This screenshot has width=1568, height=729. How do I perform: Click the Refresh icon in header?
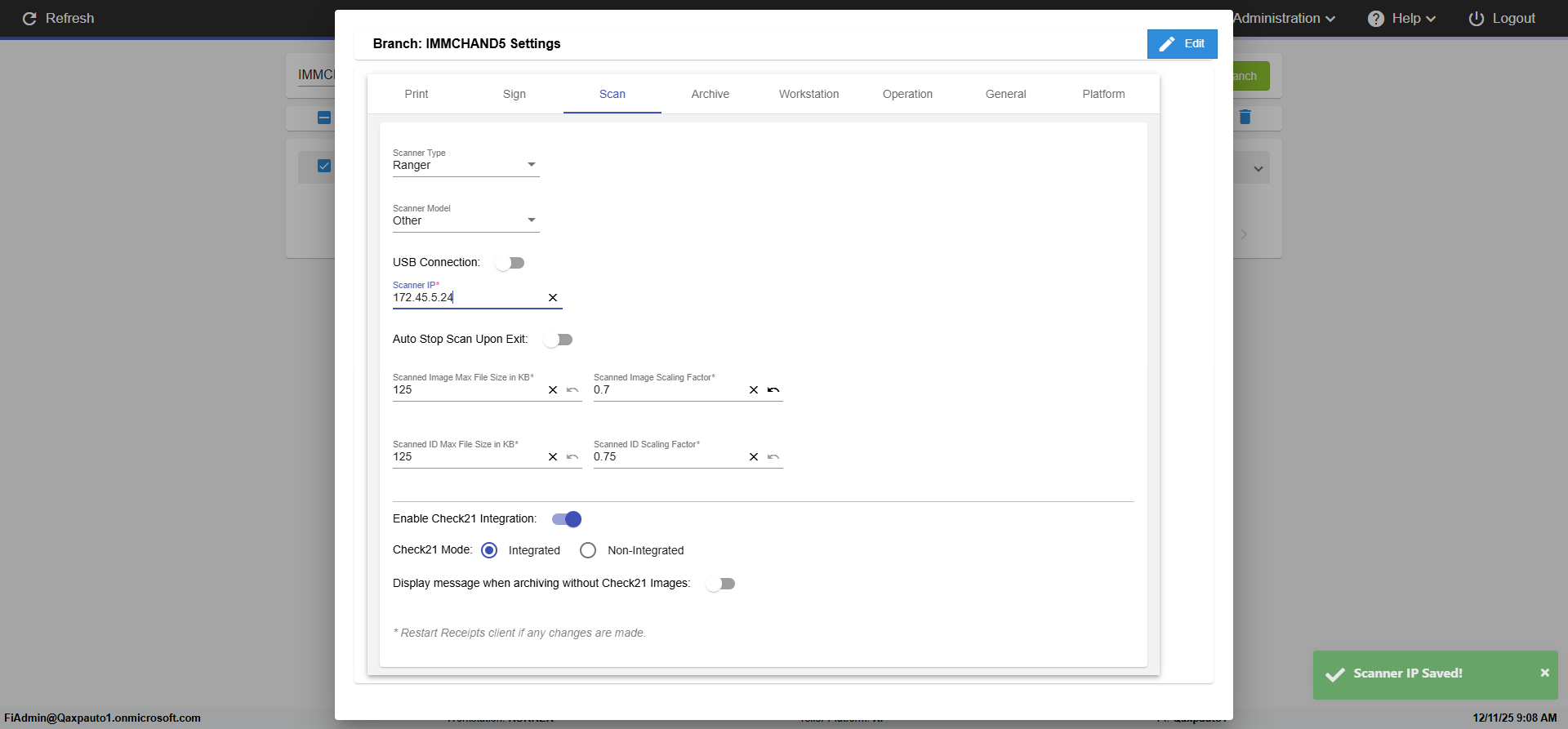tap(29, 19)
